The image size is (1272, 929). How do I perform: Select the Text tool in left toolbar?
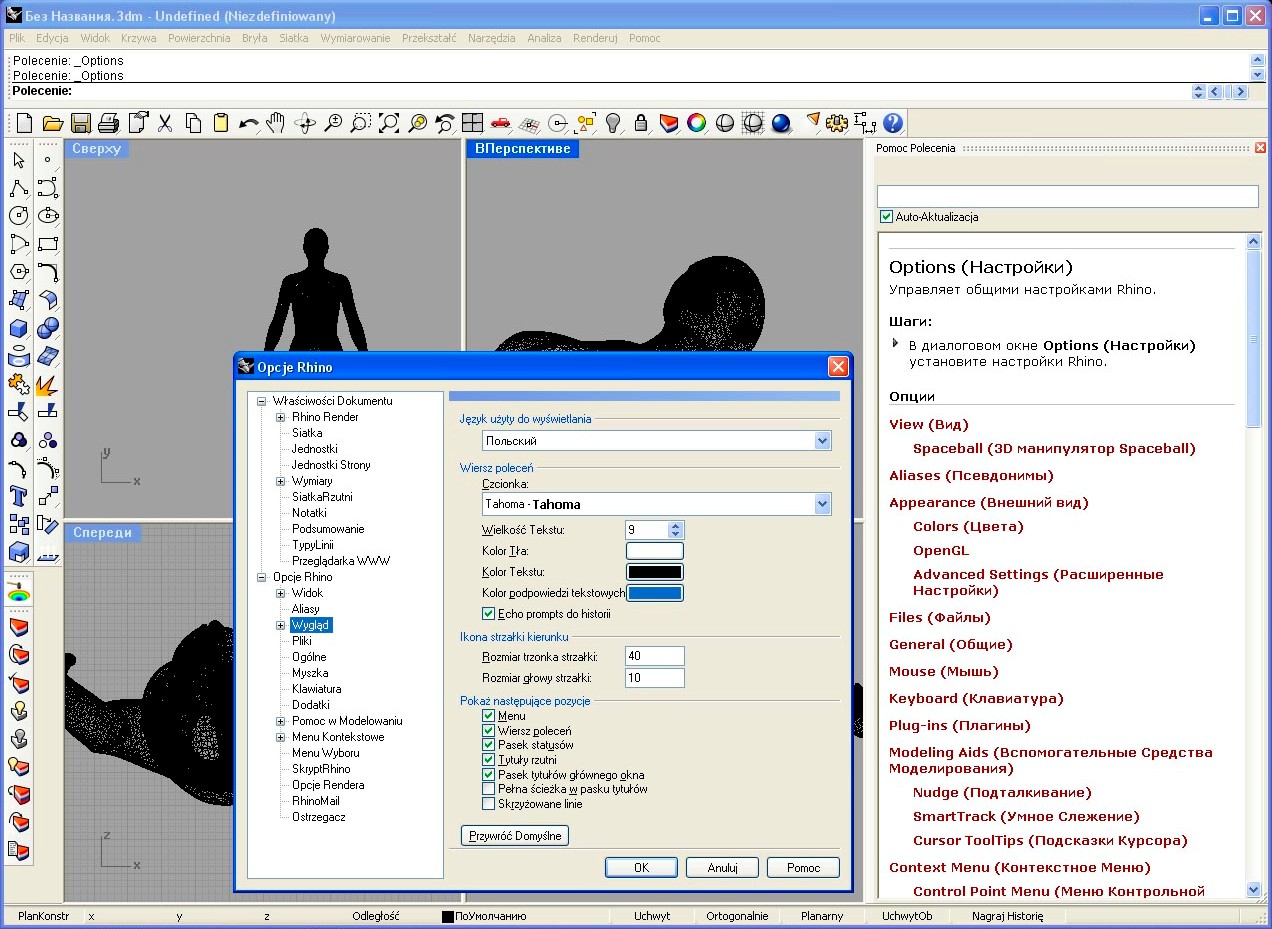click(18, 496)
